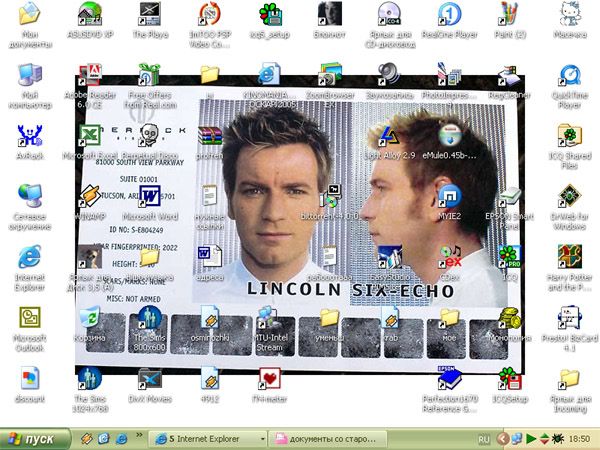Expand the Internet Explorer group dropdown arrow
600x450 pixels.
(x=262, y=439)
